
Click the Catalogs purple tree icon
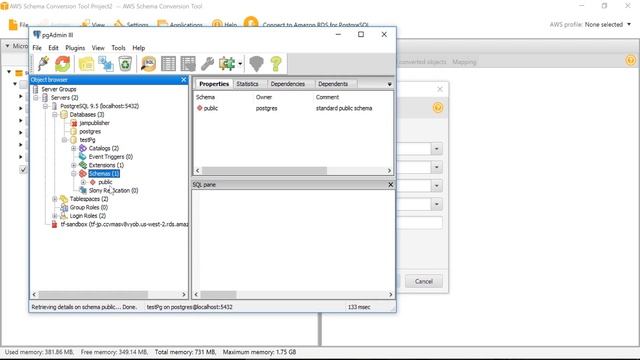tap(83, 148)
